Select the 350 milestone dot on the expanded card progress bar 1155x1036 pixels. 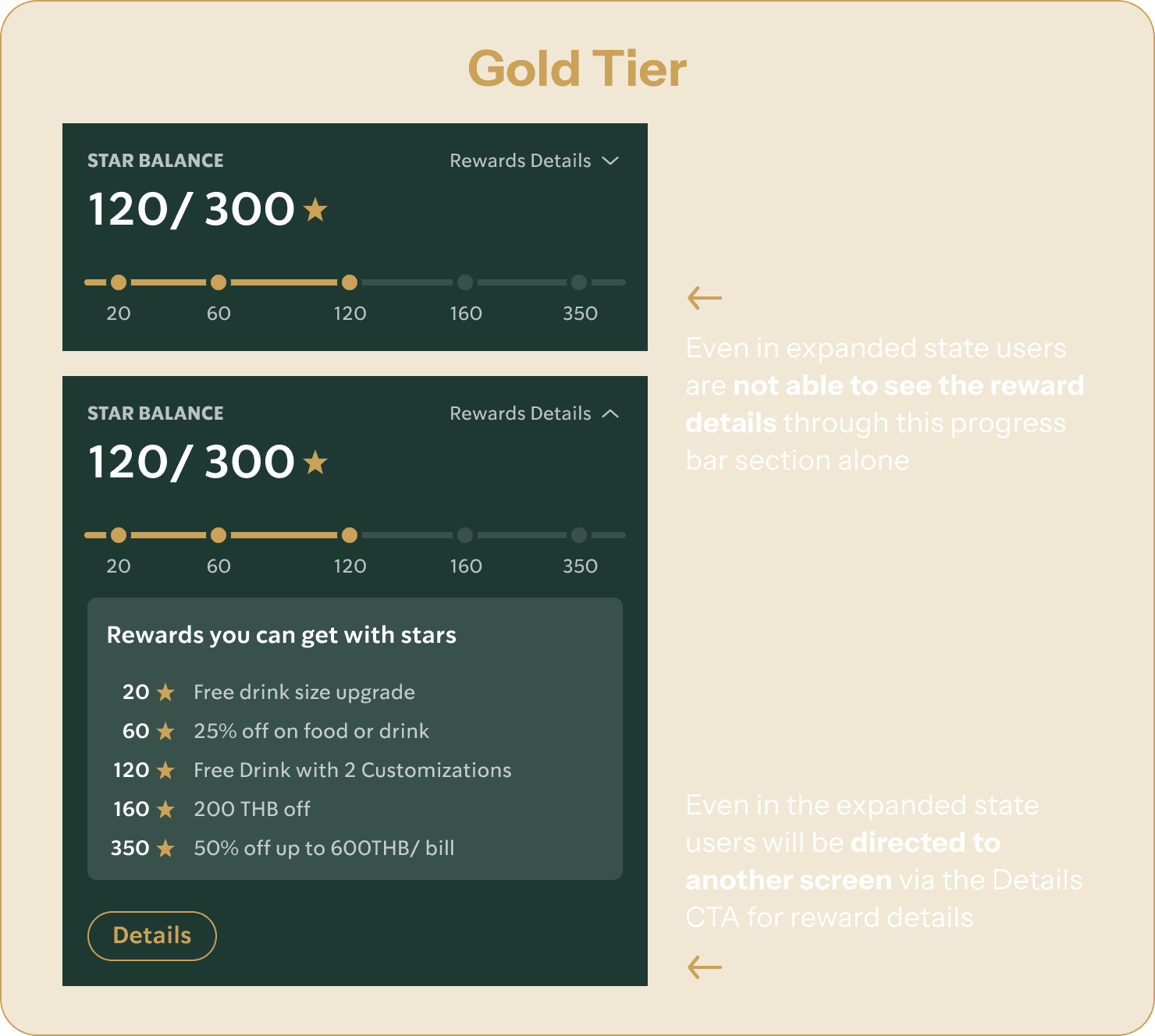pyautogui.click(x=579, y=535)
